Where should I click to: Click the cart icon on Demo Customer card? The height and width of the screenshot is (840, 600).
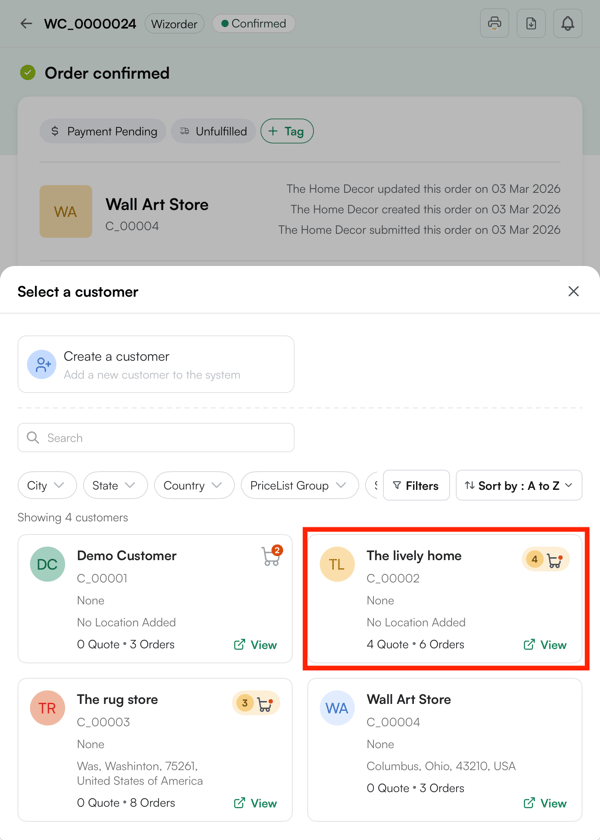(x=271, y=556)
